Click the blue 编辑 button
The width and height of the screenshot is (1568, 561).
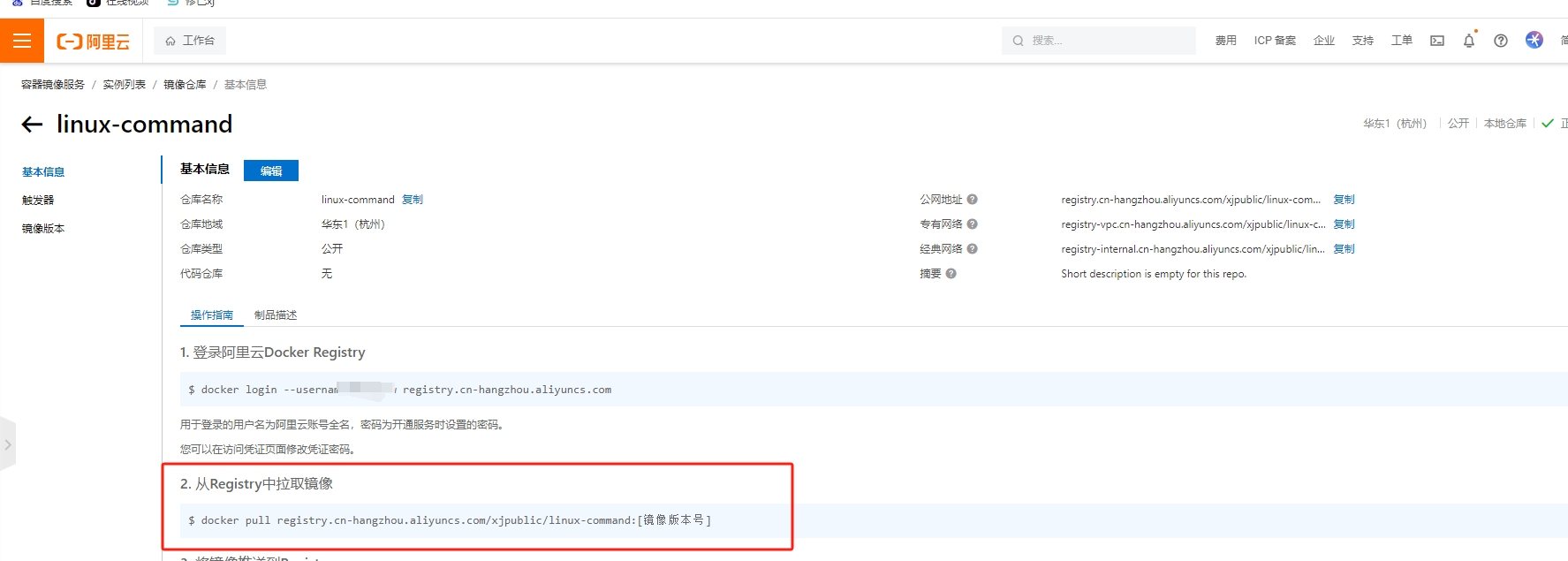point(271,171)
